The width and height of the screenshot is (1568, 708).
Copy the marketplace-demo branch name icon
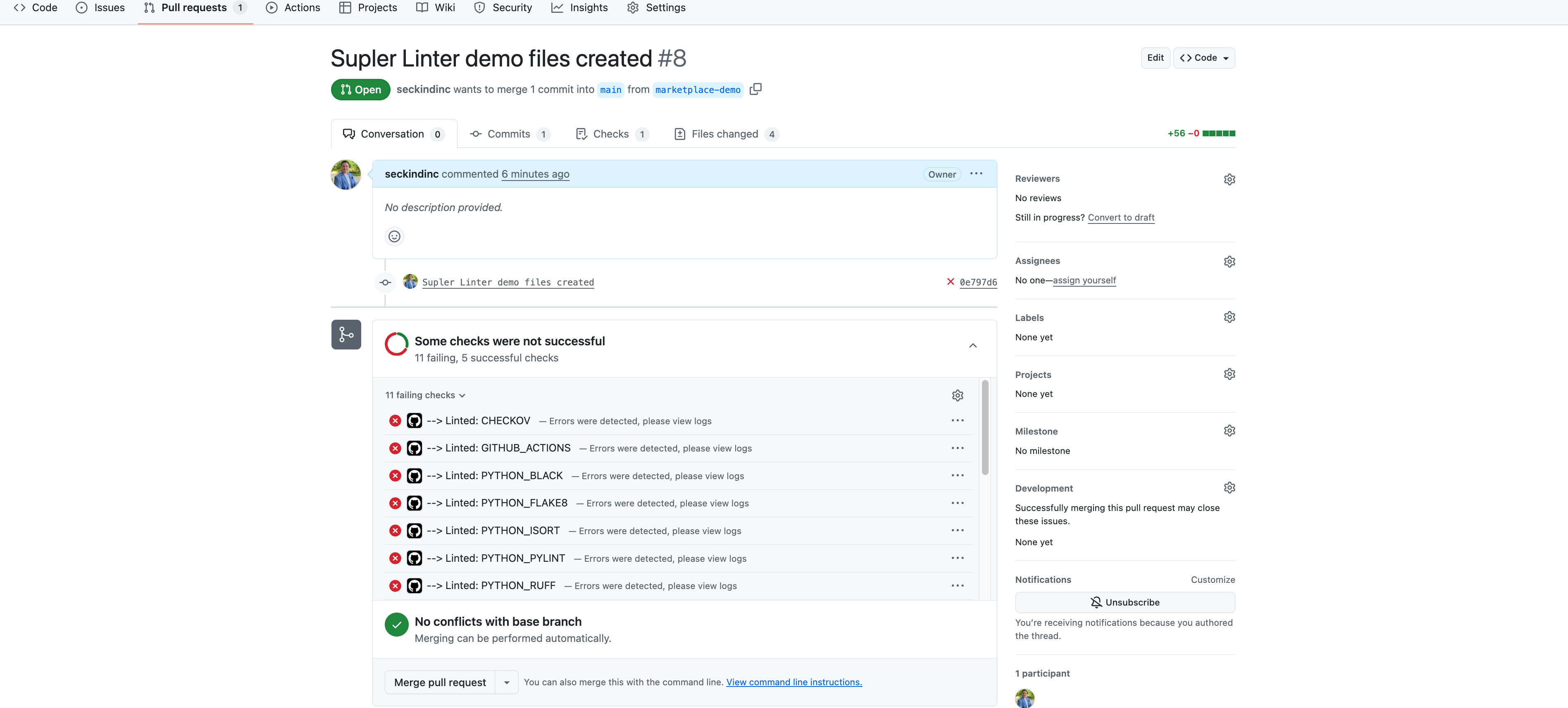(755, 89)
